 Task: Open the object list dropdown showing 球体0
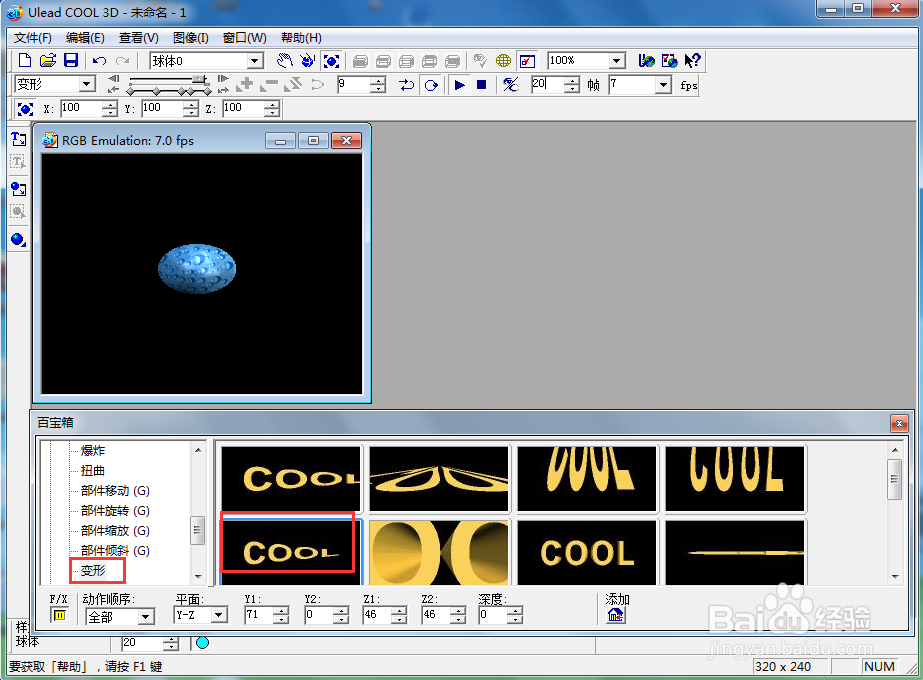point(254,61)
